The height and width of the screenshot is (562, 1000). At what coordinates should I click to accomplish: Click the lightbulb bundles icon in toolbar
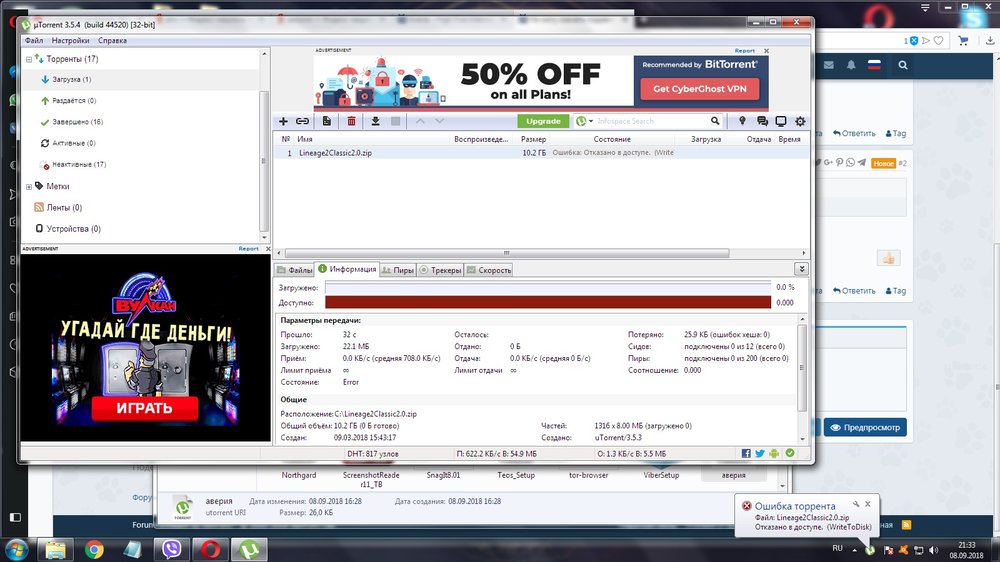(x=743, y=121)
